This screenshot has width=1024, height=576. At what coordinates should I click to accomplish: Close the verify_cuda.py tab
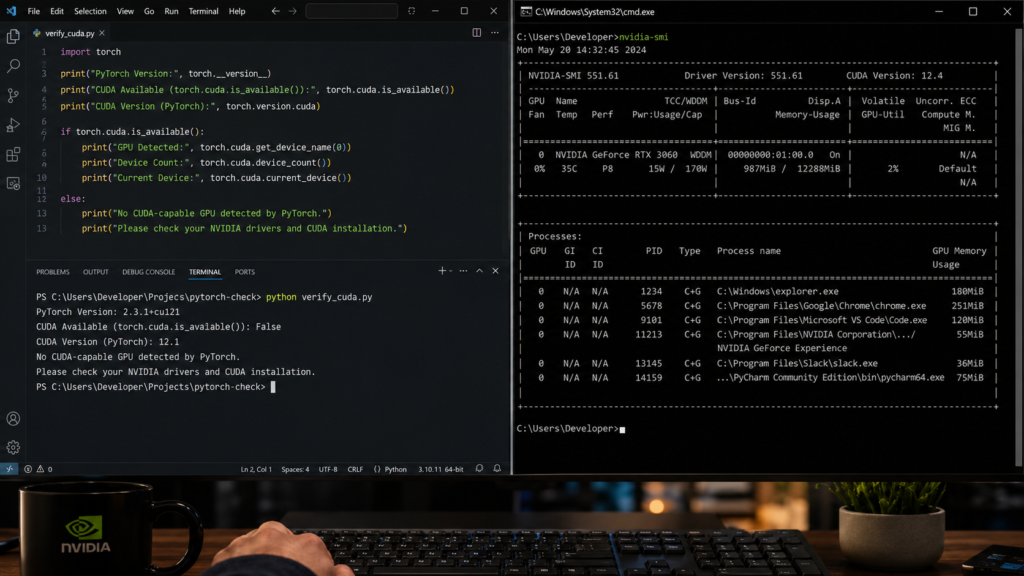click(x=102, y=33)
